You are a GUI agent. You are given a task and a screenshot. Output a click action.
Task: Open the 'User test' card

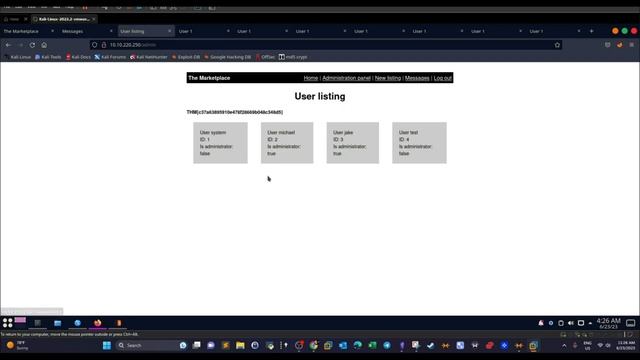[419, 143]
